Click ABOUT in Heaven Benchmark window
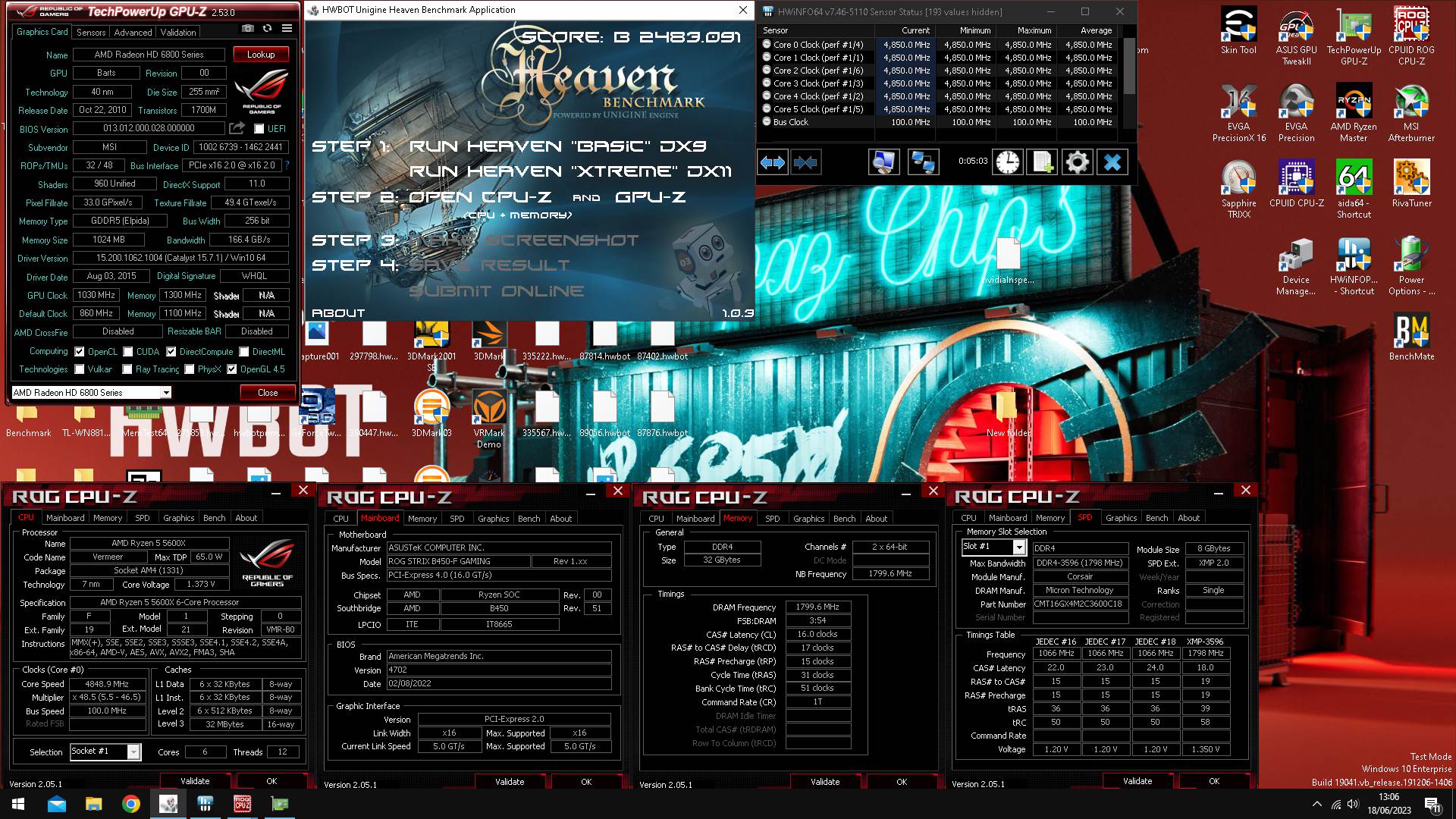Viewport: 1456px width, 819px height. (x=338, y=313)
